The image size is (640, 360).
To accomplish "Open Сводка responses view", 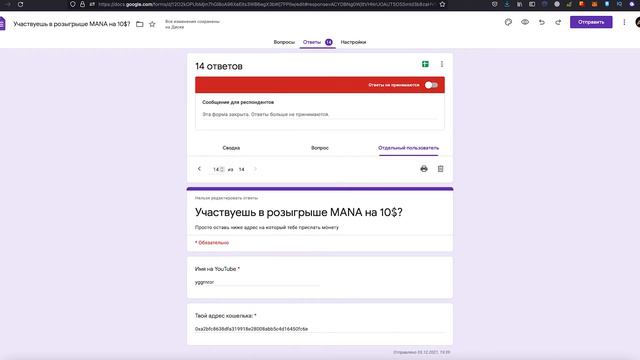I will pos(231,148).
